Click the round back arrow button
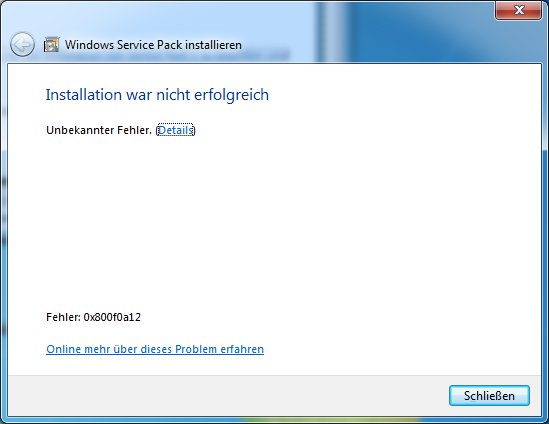The height and width of the screenshot is (424, 549). click(22, 44)
